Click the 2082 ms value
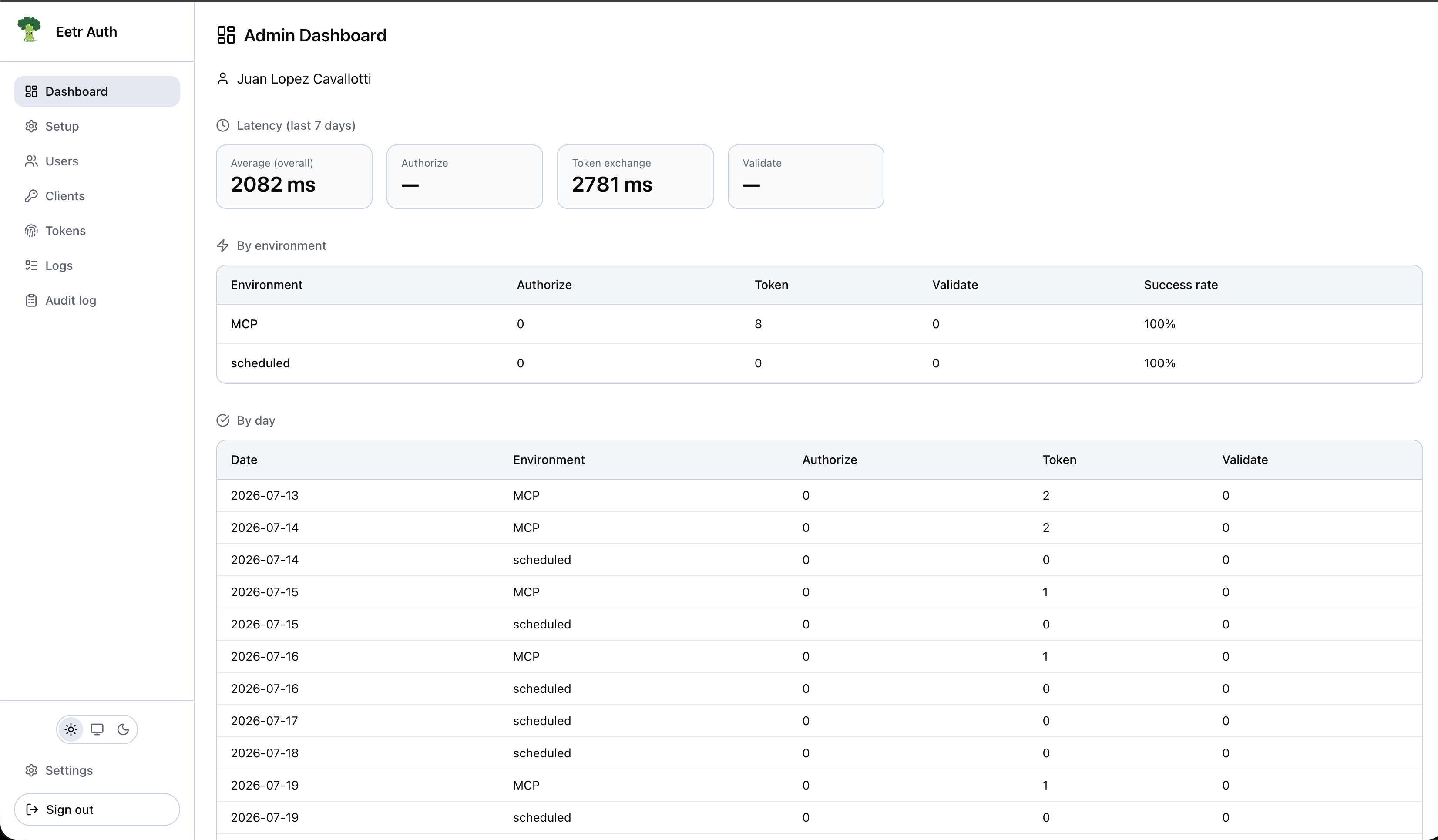1438x840 pixels. tap(273, 184)
